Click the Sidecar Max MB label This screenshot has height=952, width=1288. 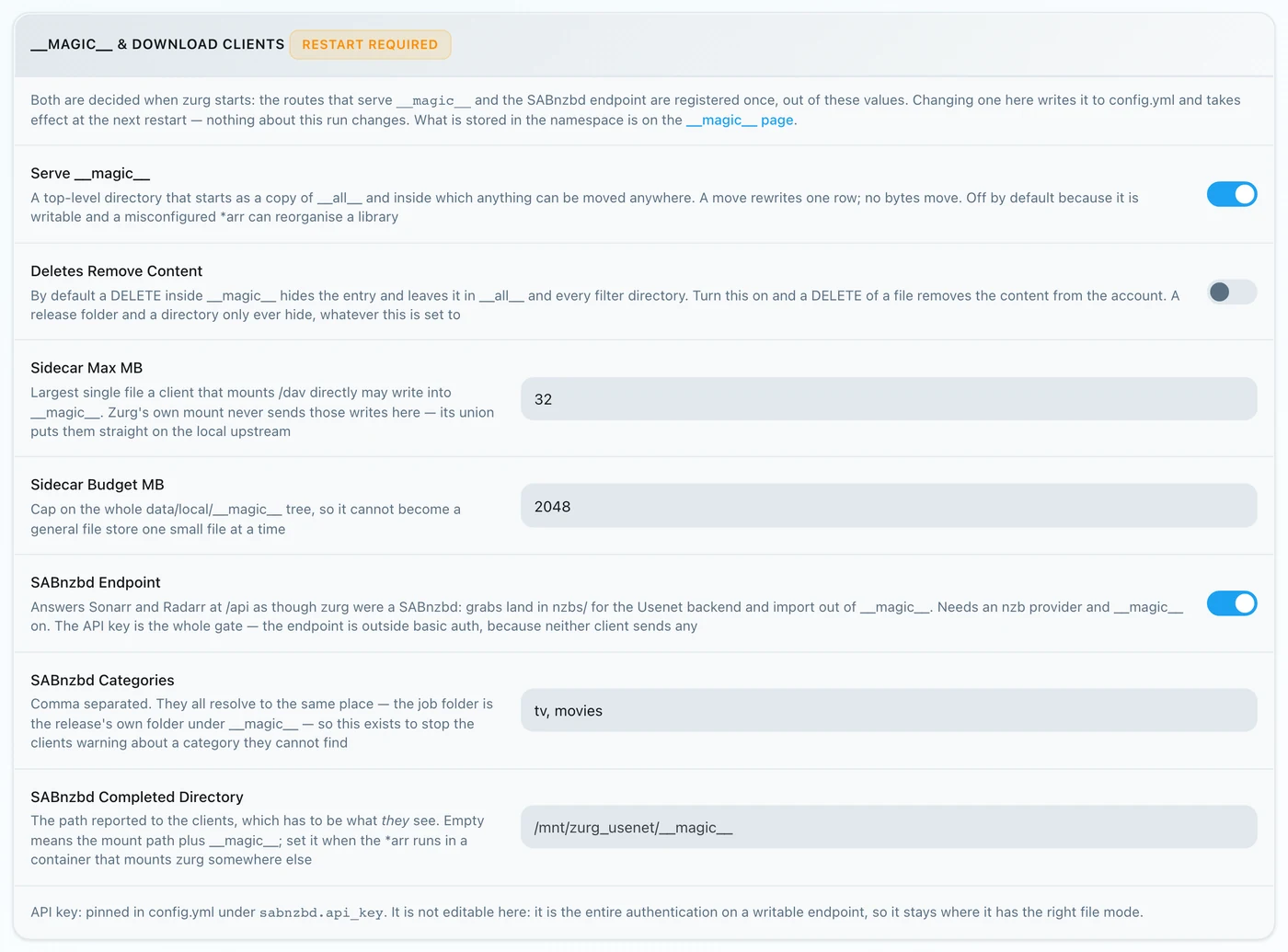click(x=86, y=368)
